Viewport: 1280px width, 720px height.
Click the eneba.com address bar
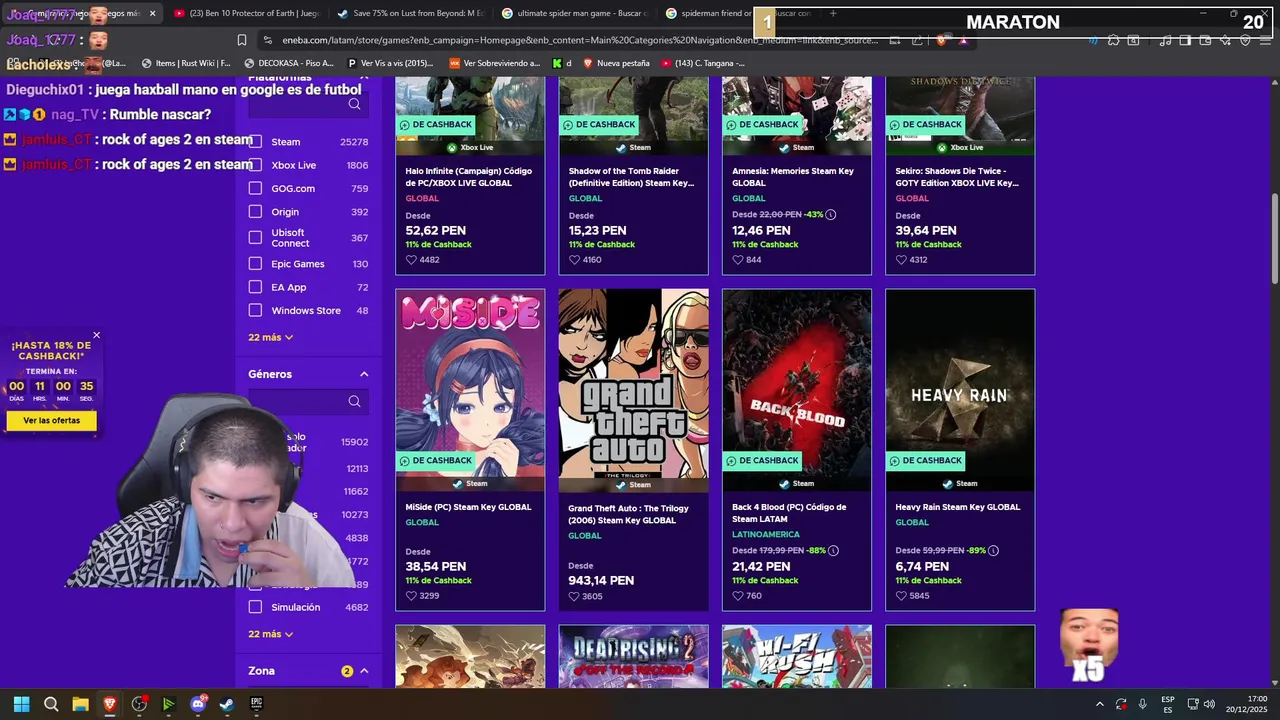[x=580, y=40]
